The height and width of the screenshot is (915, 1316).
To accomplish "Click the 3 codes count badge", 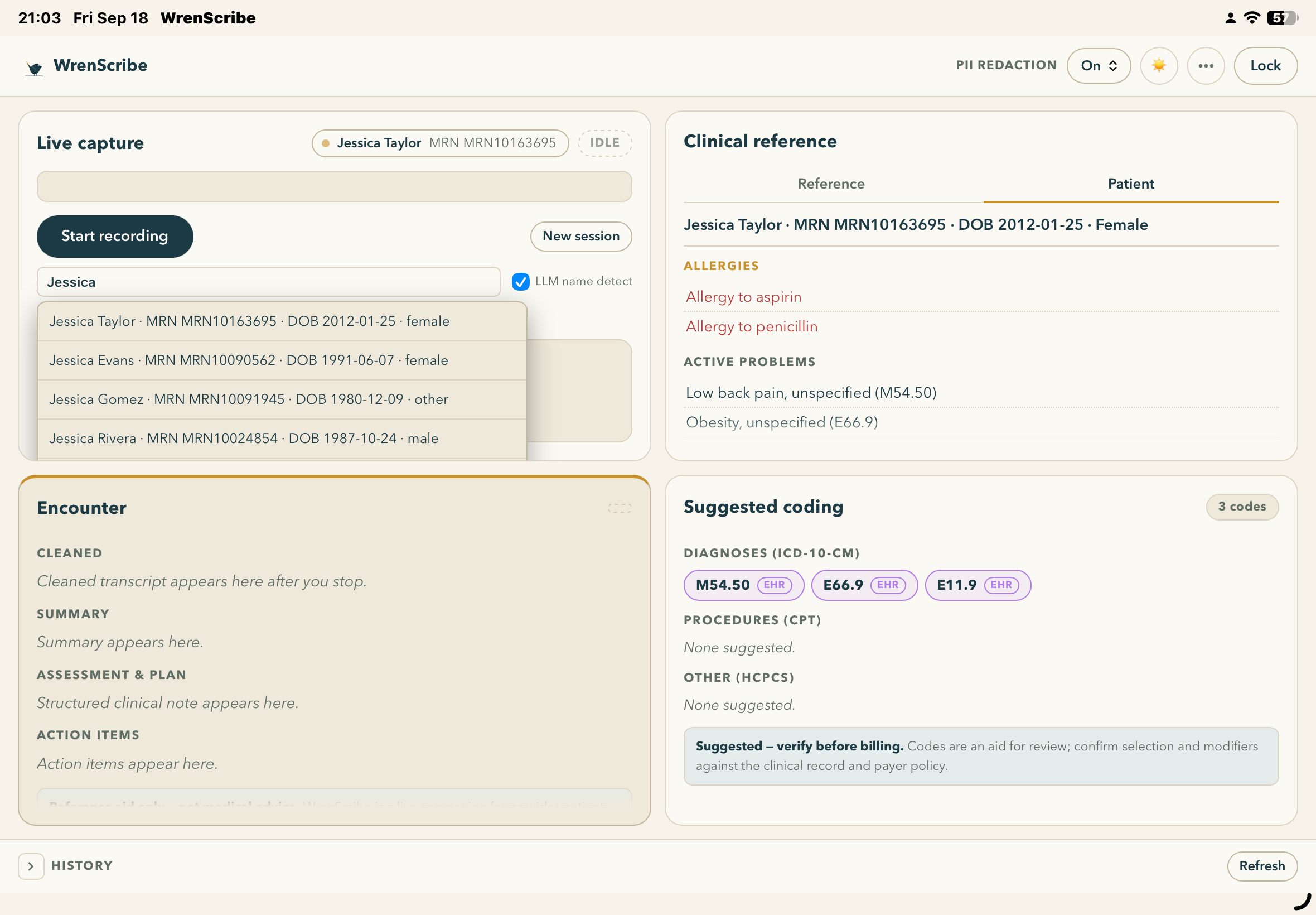I will [x=1242, y=507].
